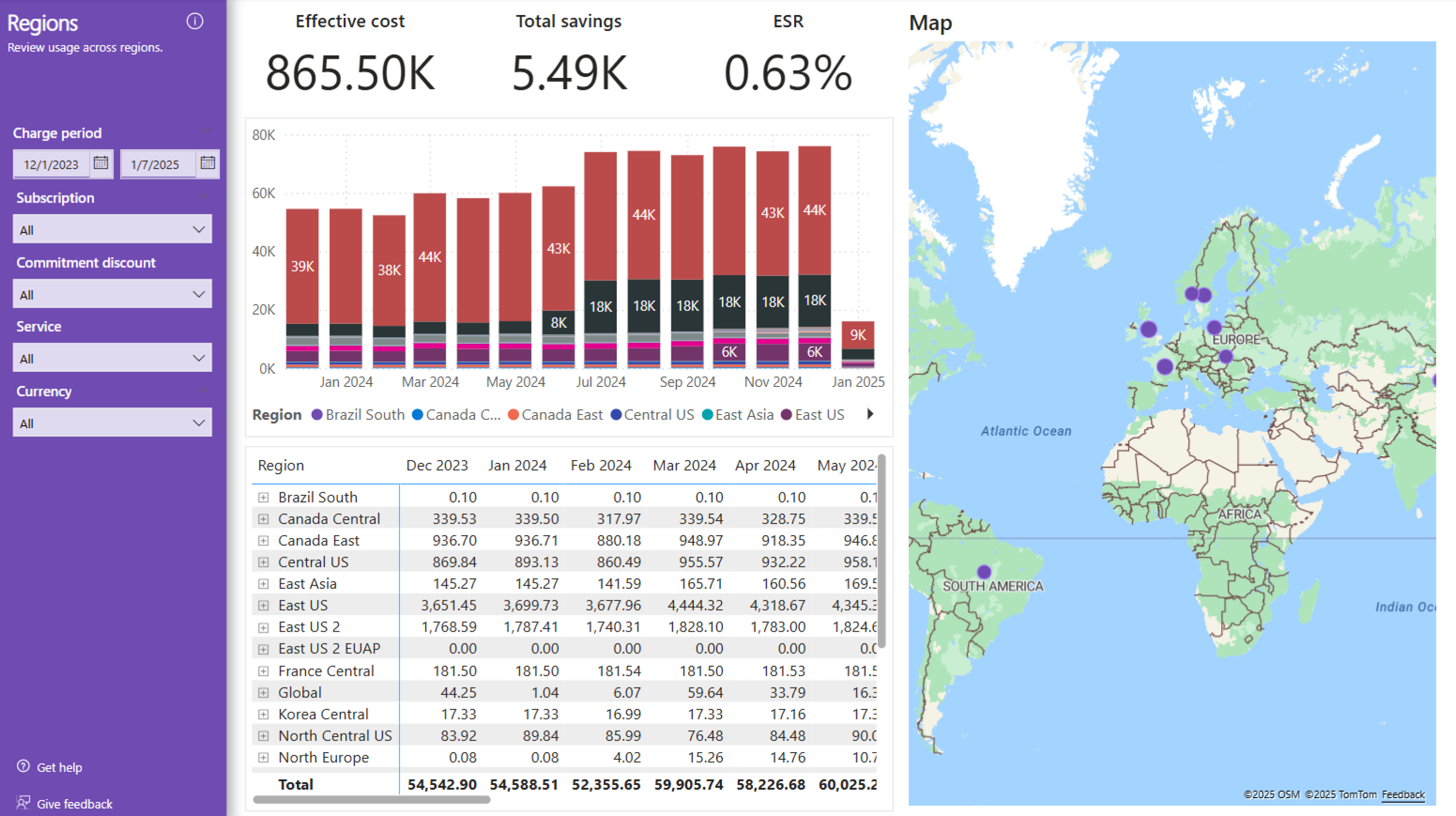Show more legend regions with arrow

pos(870,414)
